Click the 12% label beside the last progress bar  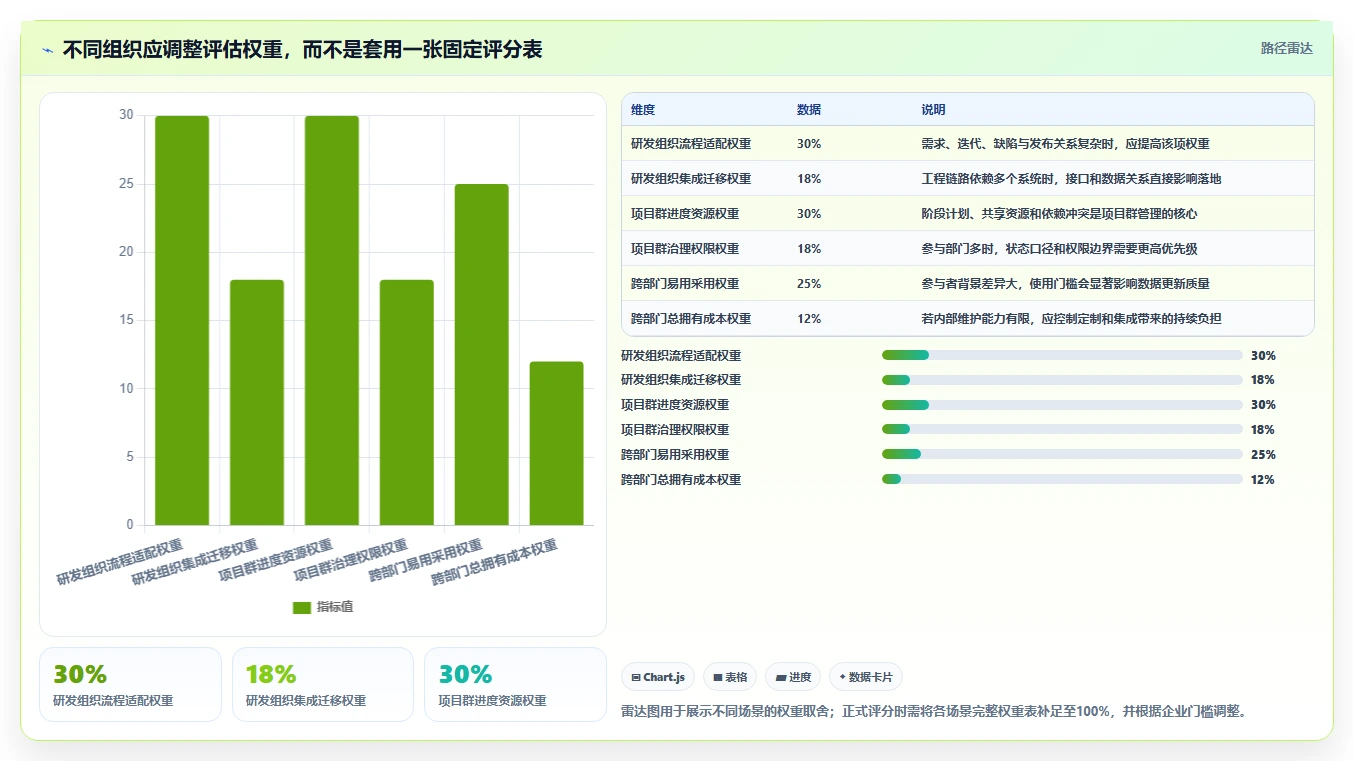pyautogui.click(x=1263, y=480)
